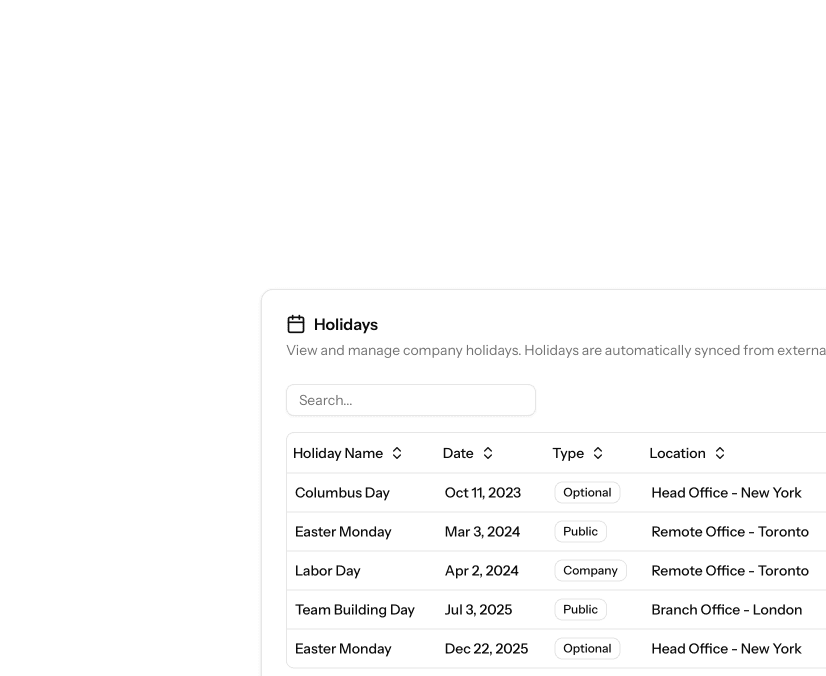Click the Dec 22, 2025 date cell
Viewport: 826px width, 676px height.
click(486, 649)
